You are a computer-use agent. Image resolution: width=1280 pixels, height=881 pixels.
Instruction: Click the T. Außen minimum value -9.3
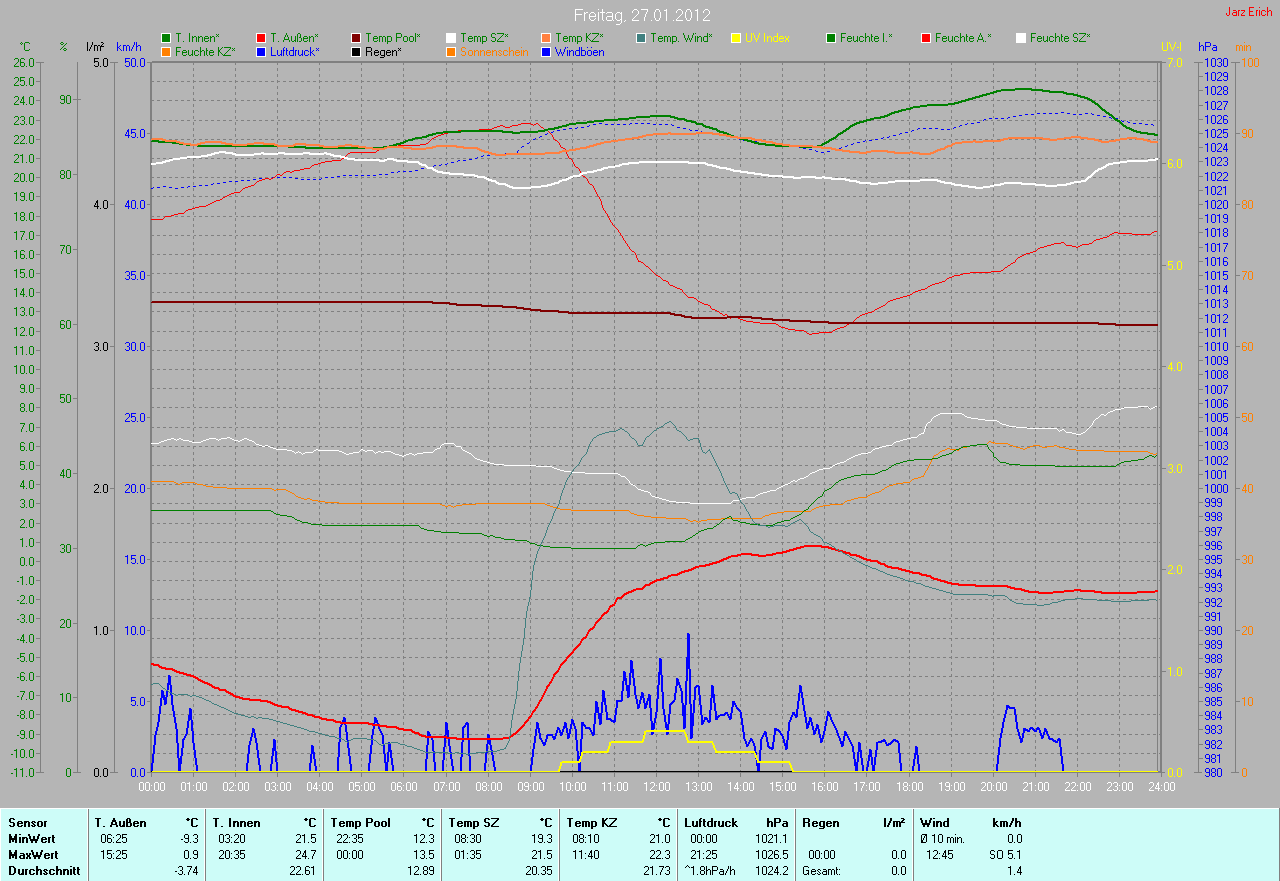188,839
